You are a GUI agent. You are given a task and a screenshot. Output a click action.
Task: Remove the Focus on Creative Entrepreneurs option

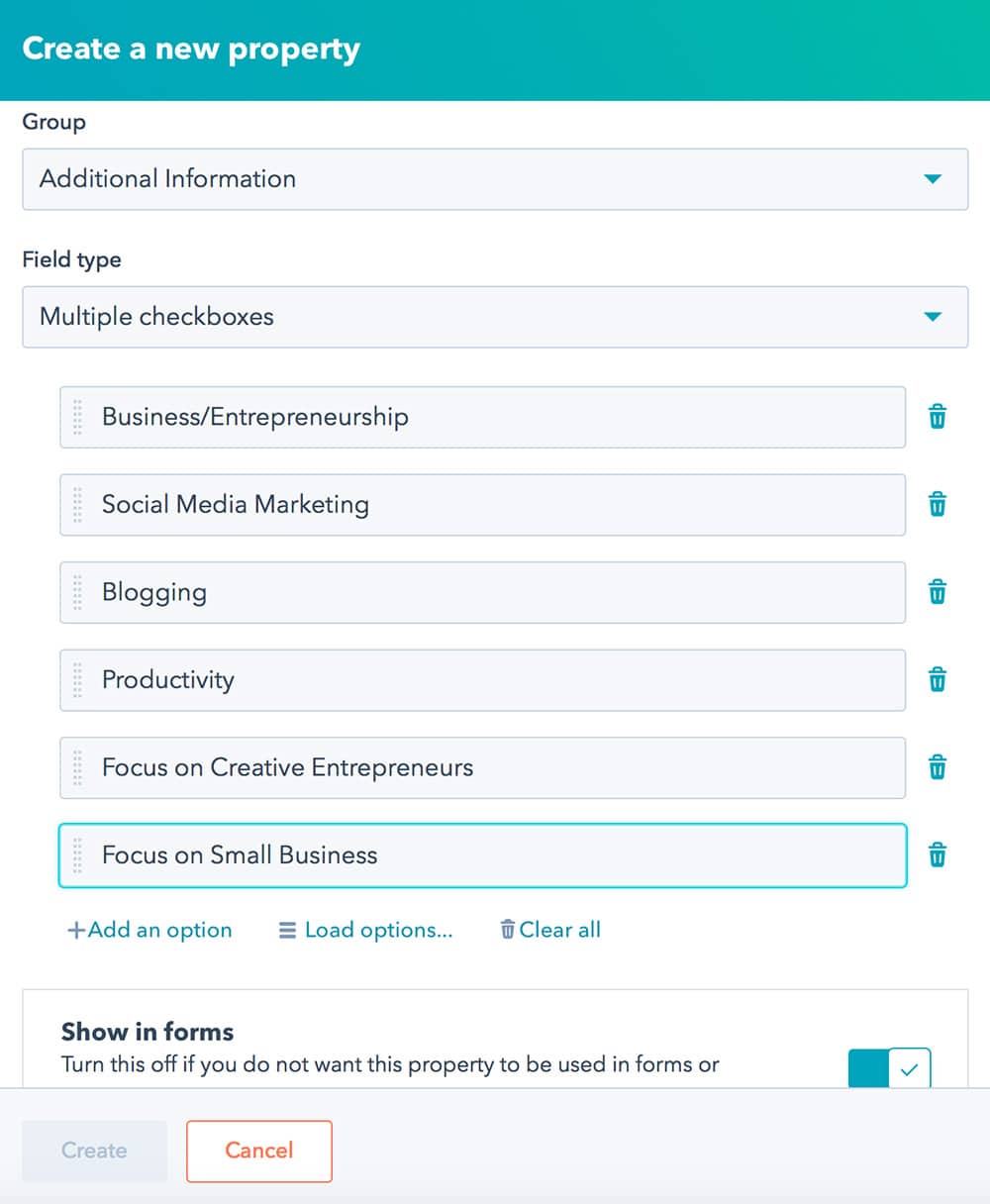937,767
